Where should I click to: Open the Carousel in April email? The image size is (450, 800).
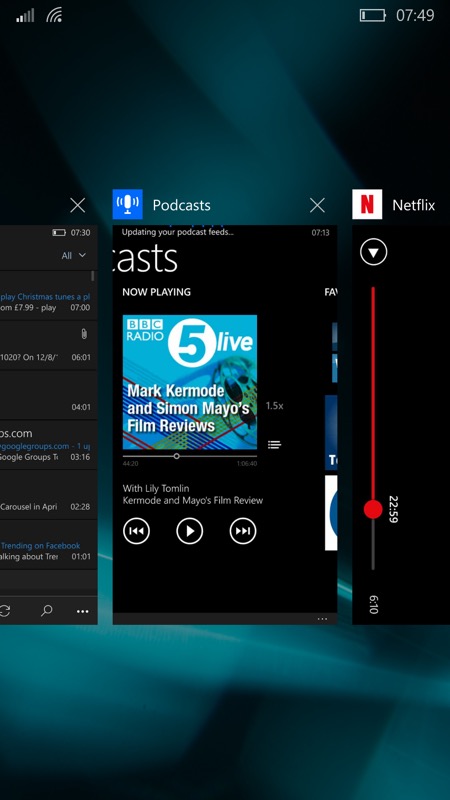coord(48,495)
